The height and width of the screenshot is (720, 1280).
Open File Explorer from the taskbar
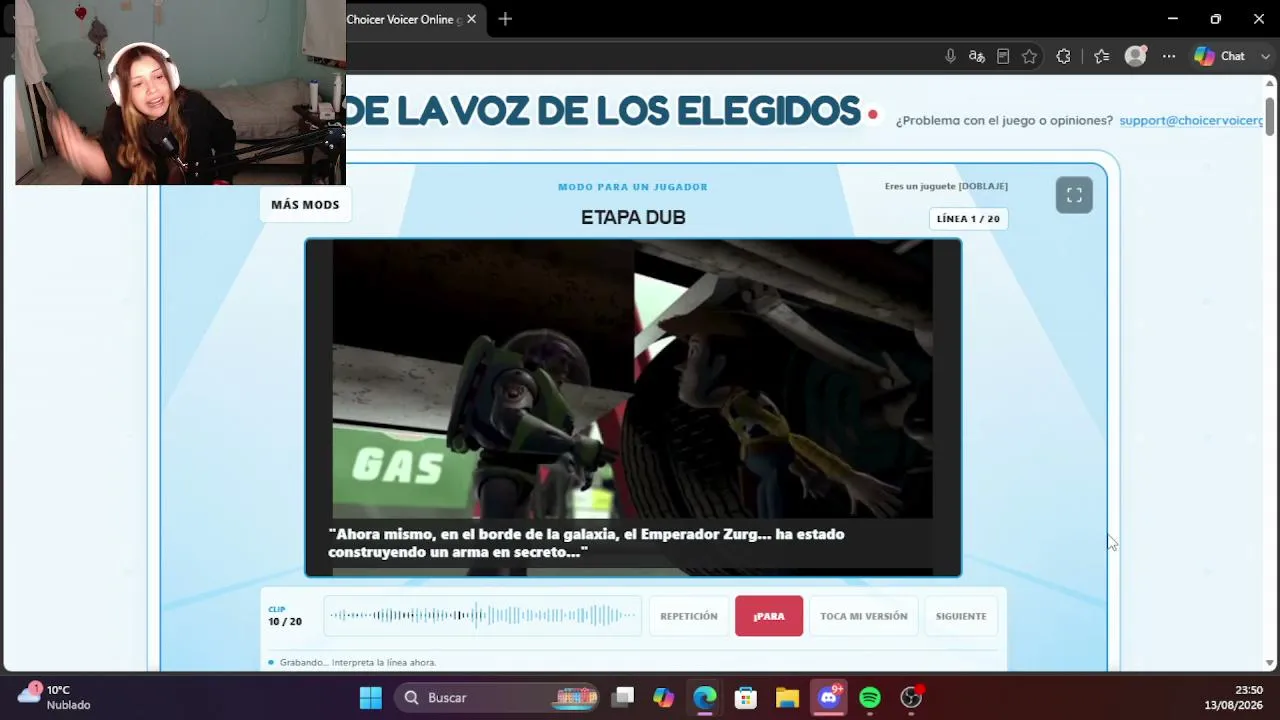coord(787,697)
